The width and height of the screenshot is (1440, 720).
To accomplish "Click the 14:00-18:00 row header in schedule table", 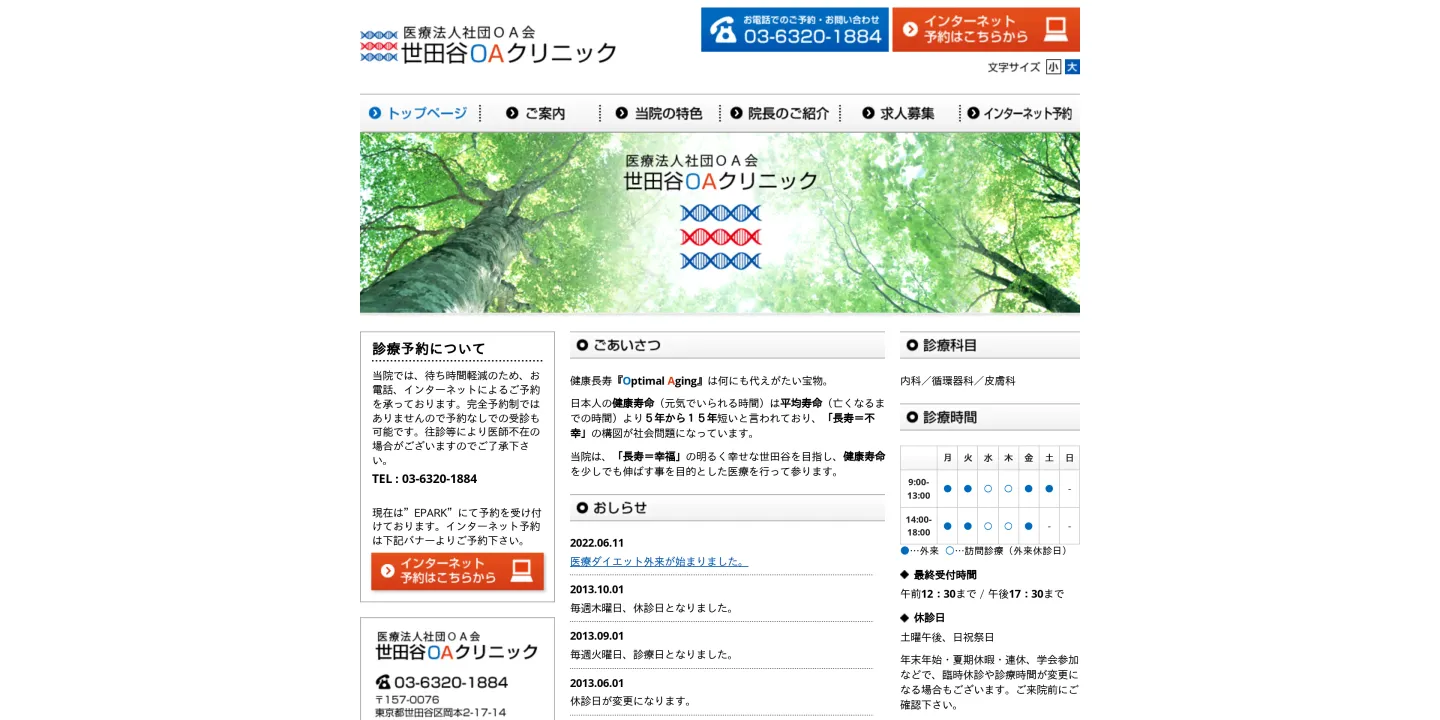I will (x=919, y=526).
